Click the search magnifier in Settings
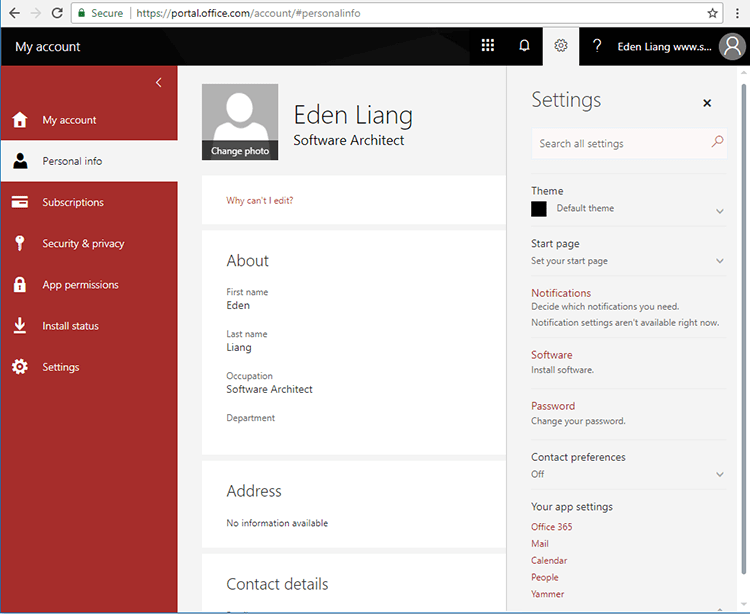Viewport: 750px width, 614px height. pos(716,143)
